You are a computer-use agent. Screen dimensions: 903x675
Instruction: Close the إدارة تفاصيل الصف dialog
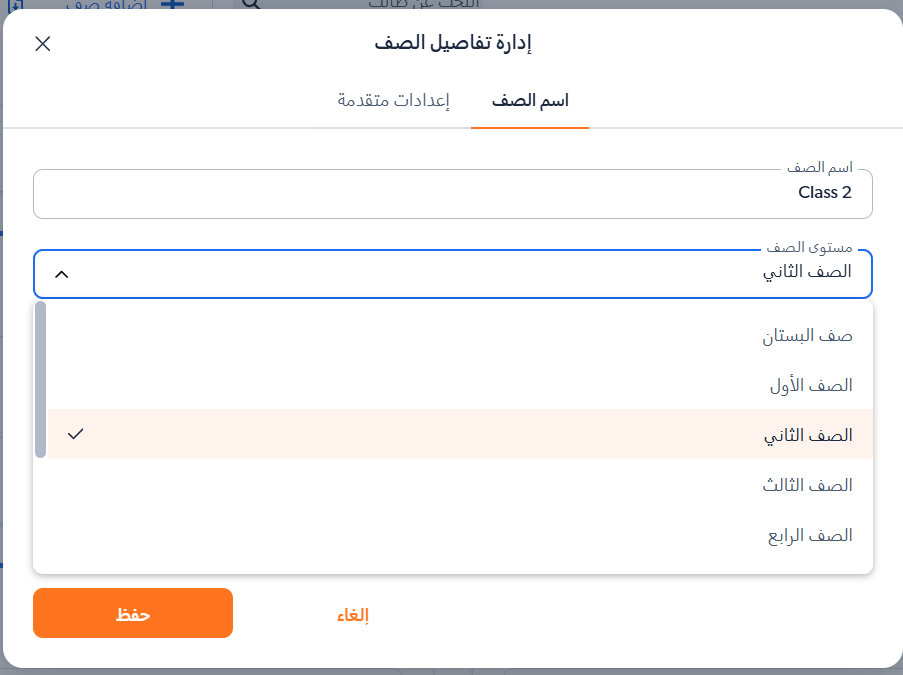tap(43, 44)
